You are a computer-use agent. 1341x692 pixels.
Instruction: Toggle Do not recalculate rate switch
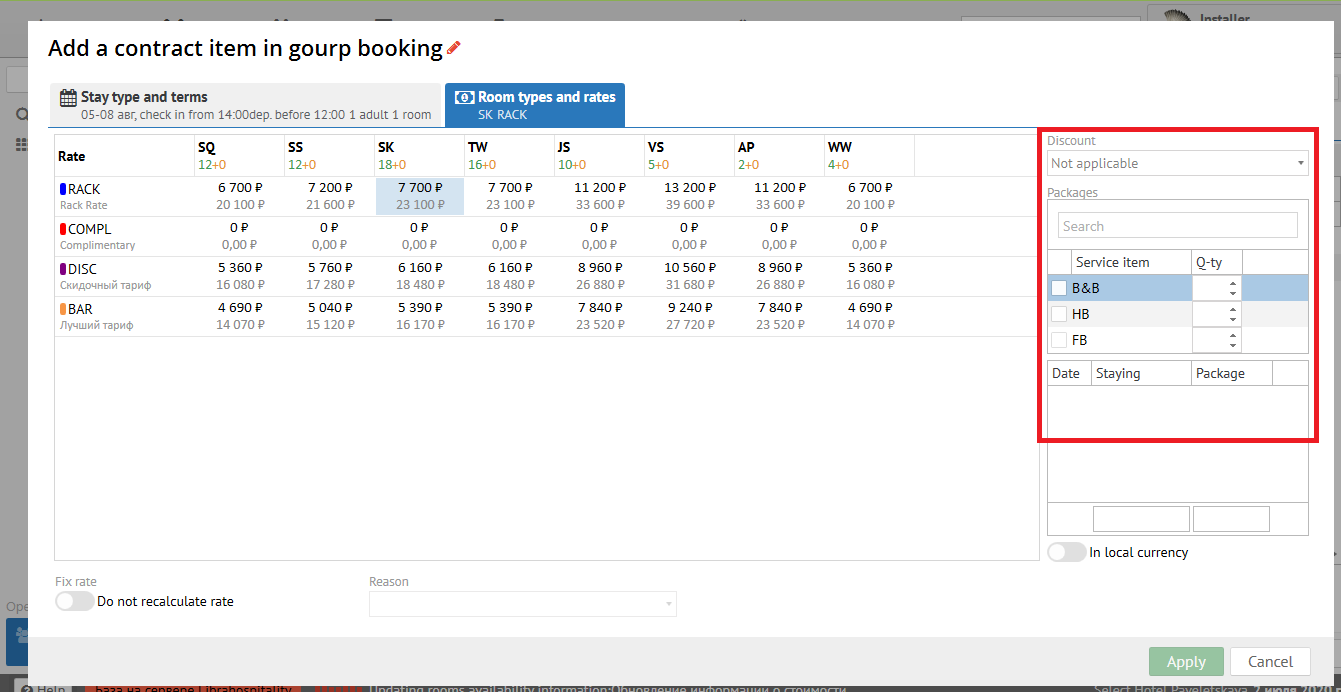click(75, 601)
